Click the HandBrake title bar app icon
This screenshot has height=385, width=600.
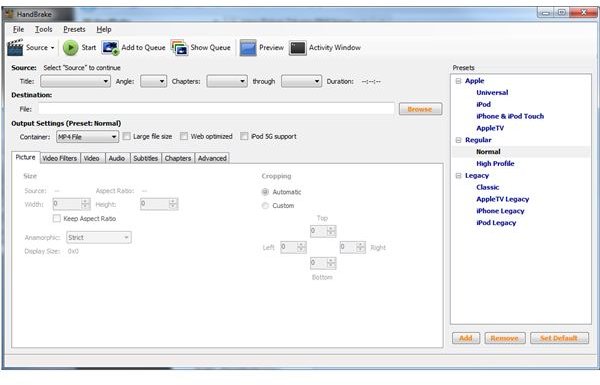[9, 14]
